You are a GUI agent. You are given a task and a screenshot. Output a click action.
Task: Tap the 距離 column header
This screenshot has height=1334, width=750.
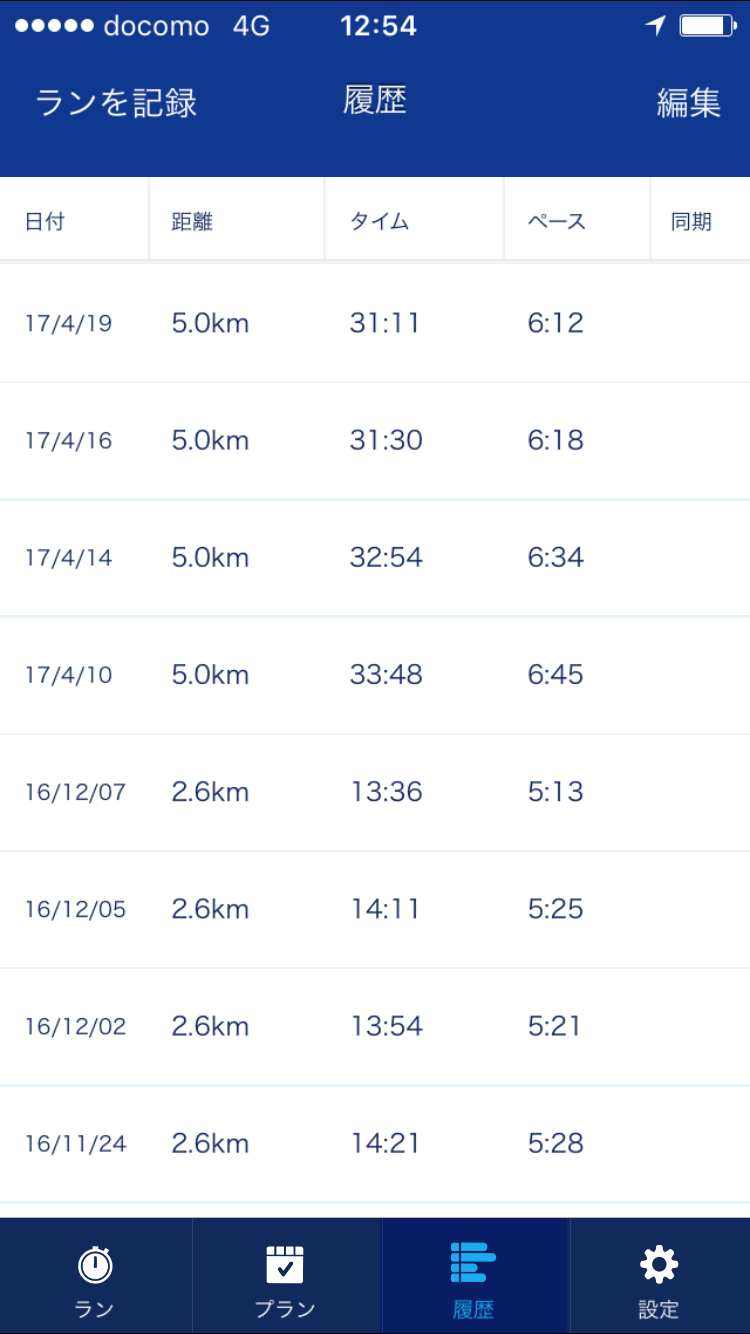(x=192, y=221)
